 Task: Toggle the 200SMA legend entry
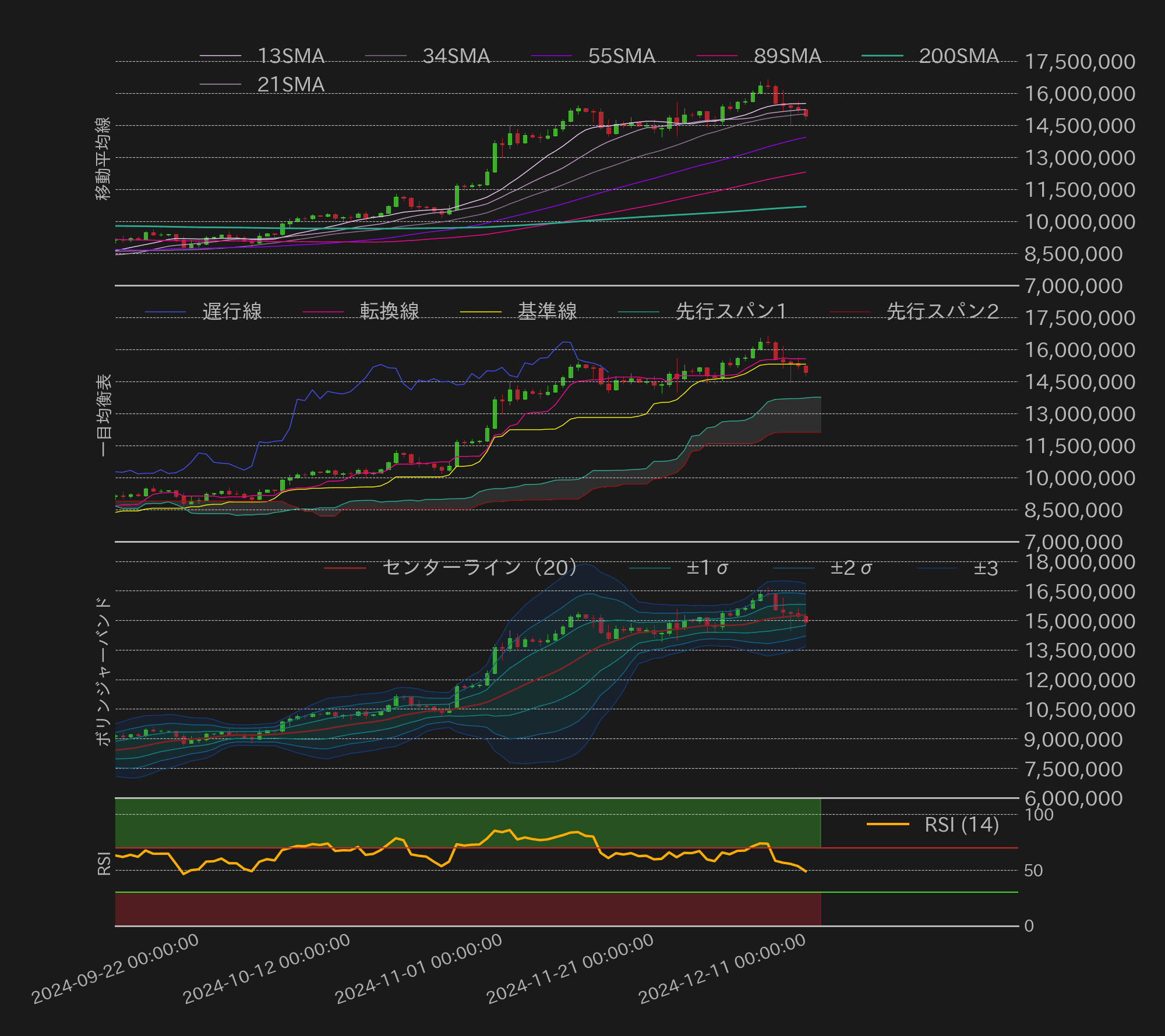(x=958, y=56)
